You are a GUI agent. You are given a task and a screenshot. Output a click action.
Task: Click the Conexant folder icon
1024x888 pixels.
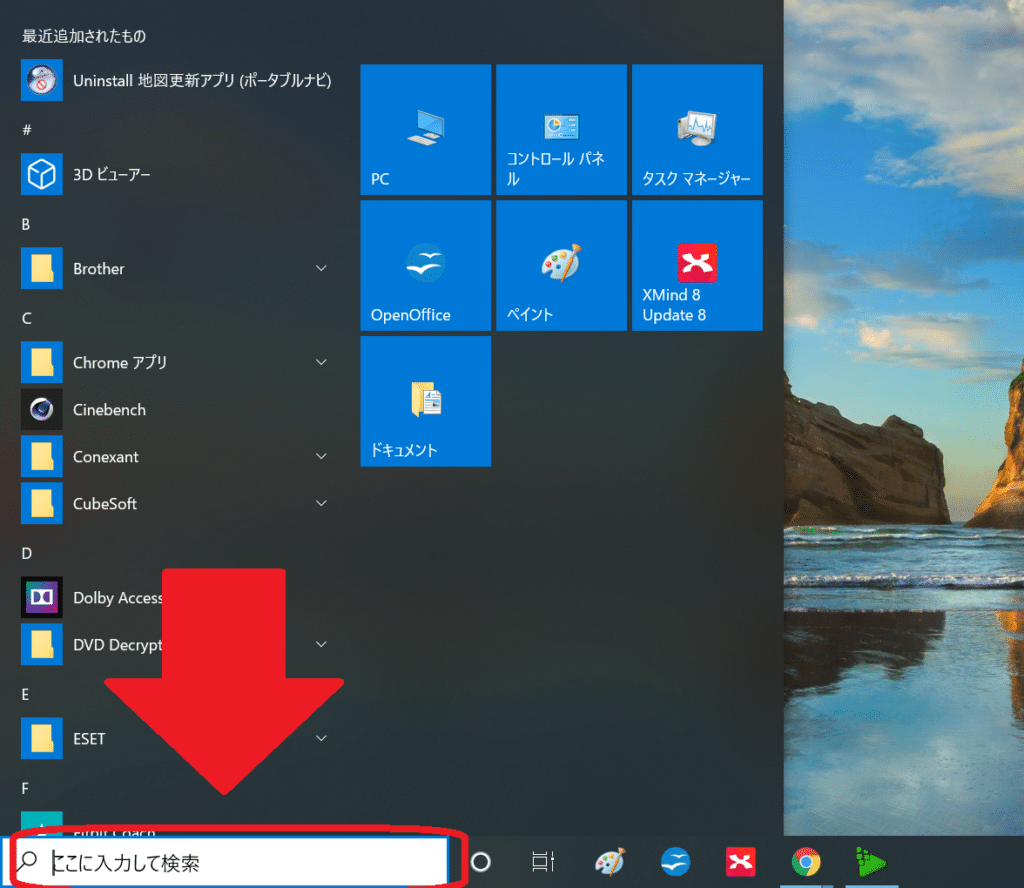(42, 456)
